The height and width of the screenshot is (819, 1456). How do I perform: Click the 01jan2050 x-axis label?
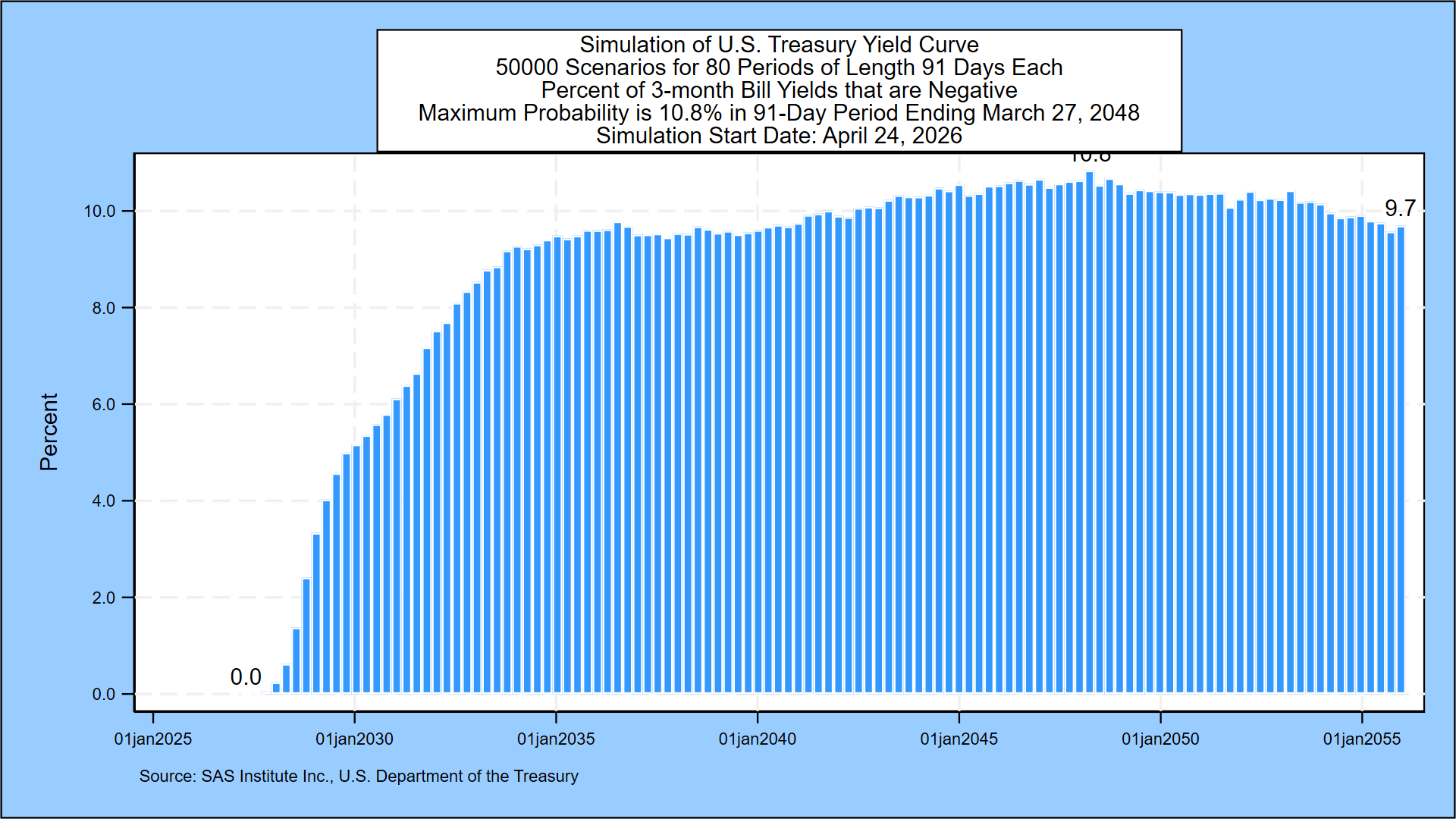click(1160, 739)
